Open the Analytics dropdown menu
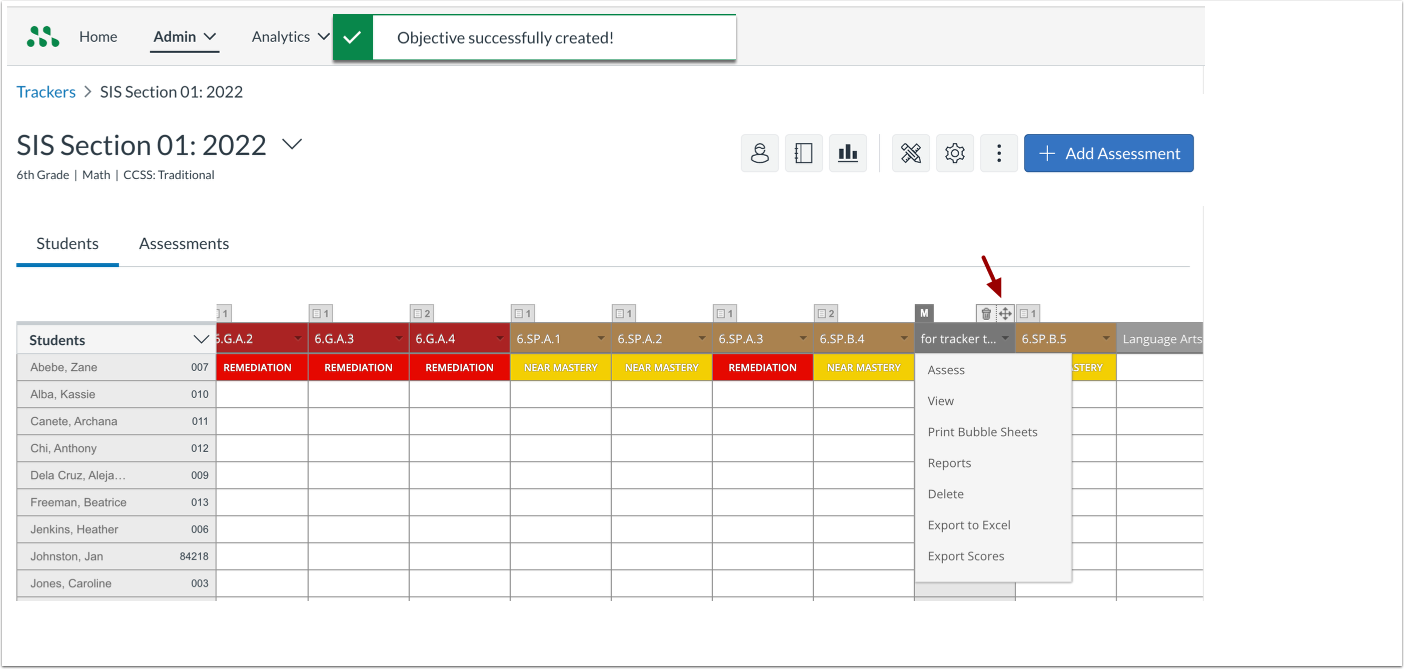The image size is (1404, 669). pyautogui.click(x=290, y=37)
